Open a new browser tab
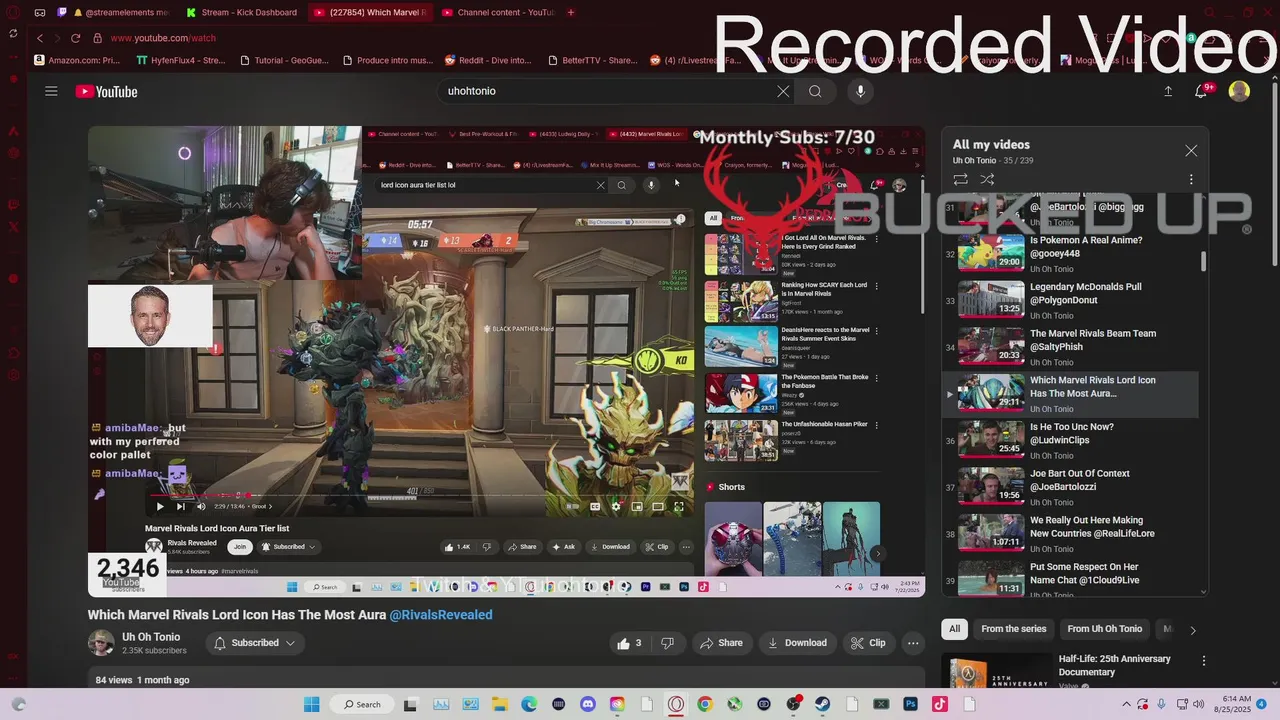The image size is (1280, 720). click(571, 12)
